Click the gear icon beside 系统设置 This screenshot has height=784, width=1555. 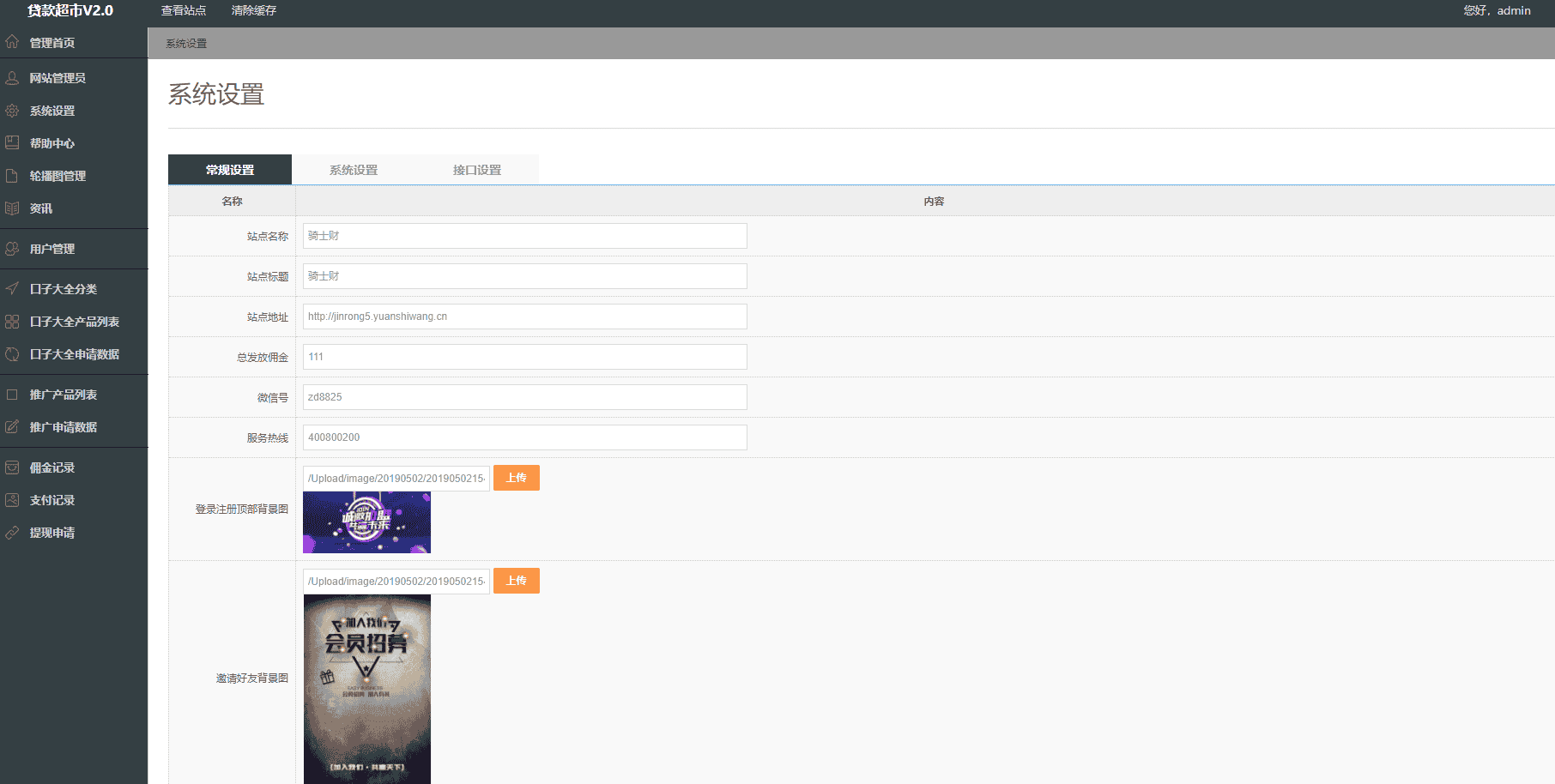(12, 111)
